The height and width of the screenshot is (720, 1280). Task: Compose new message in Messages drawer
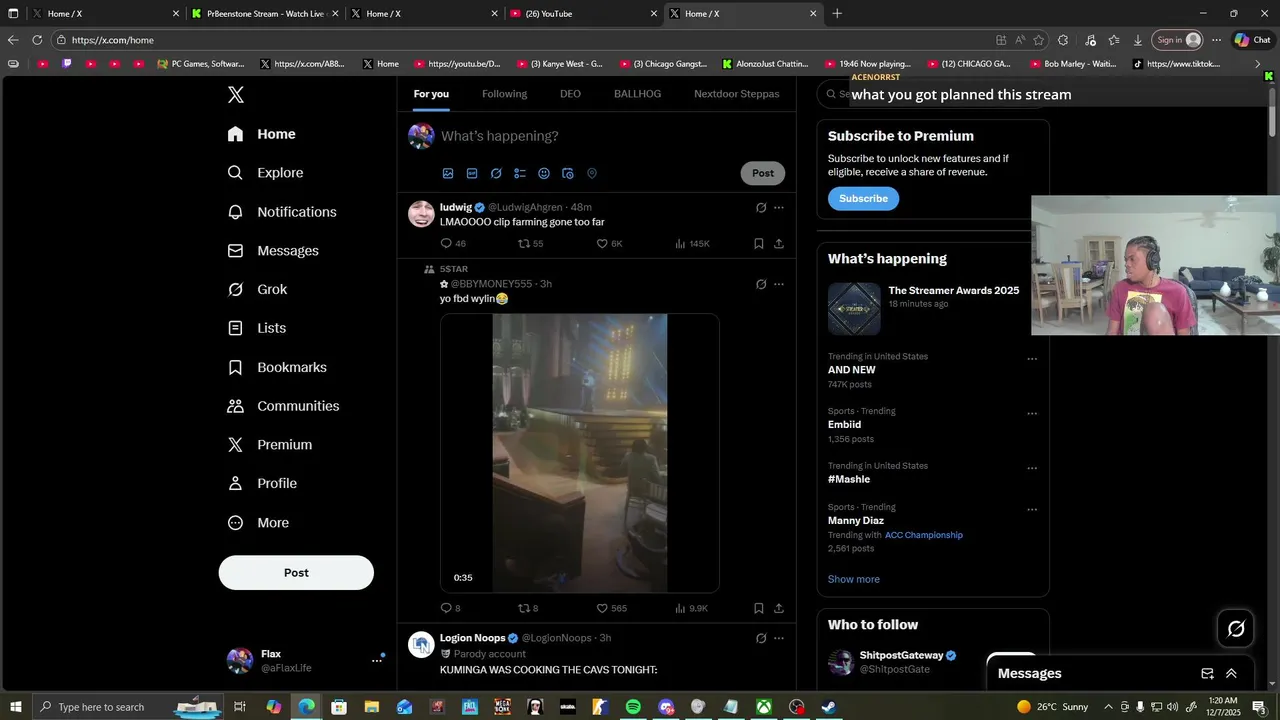coord(1207,674)
